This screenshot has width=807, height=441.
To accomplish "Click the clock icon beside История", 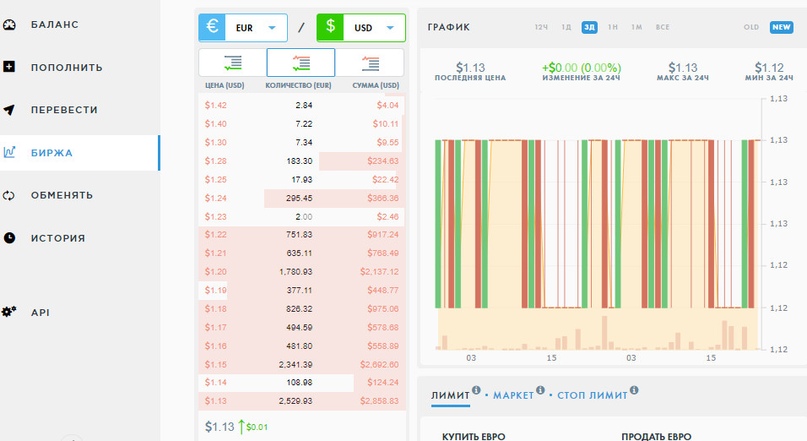I will (9, 238).
